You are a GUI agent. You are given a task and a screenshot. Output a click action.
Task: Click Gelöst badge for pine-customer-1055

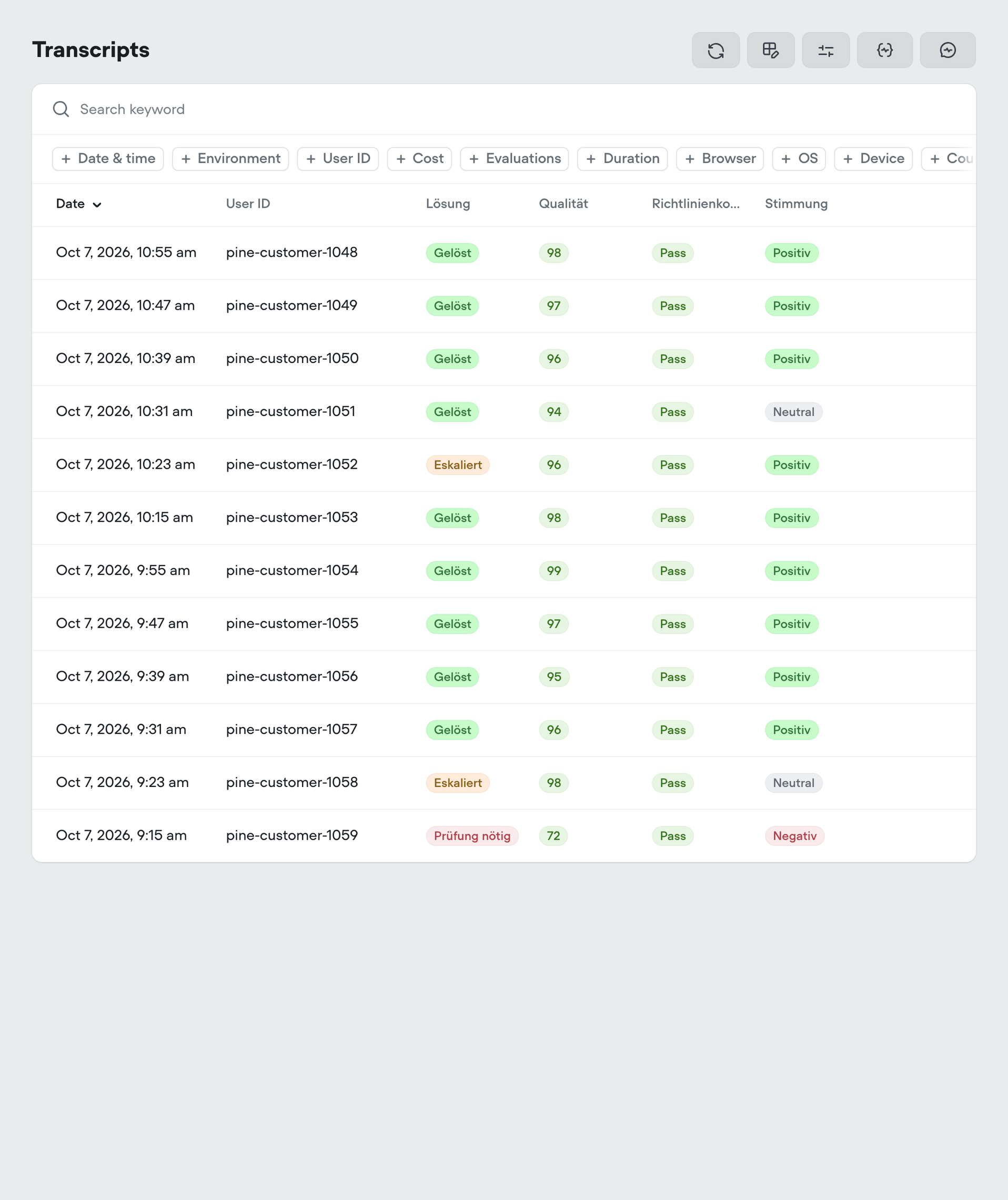tap(452, 624)
